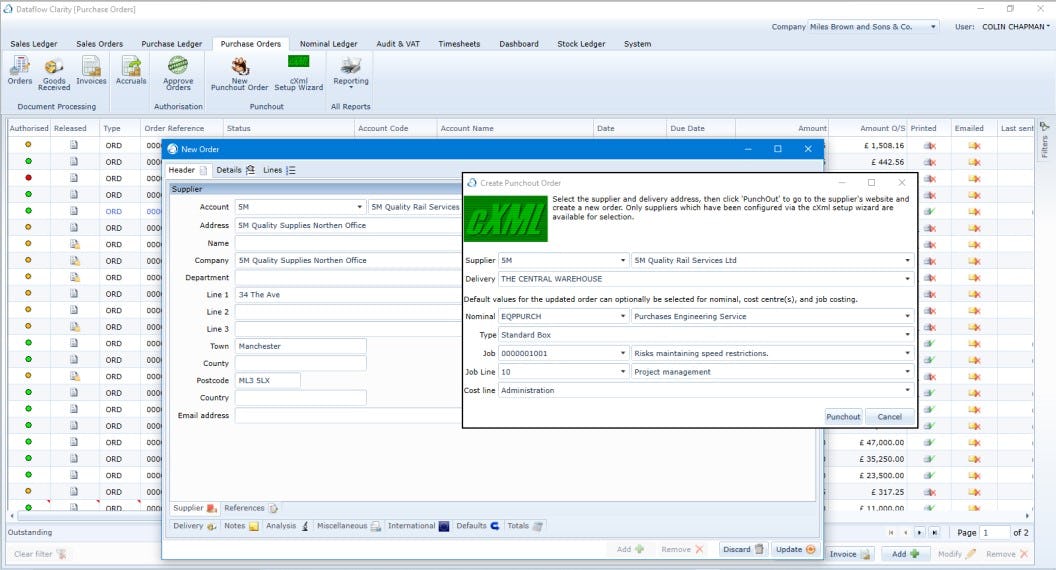The image size is (1056, 570).
Task: Open the Timesheets tab
Action: [459, 44]
